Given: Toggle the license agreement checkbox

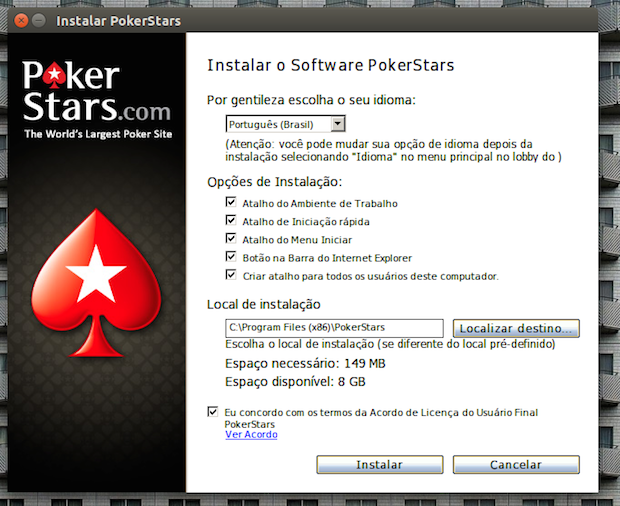Looking at the screenshot, I should click(213, 412).
